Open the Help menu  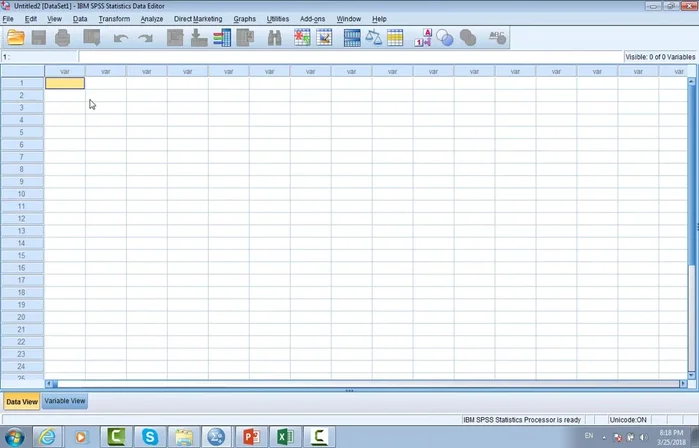379,19
